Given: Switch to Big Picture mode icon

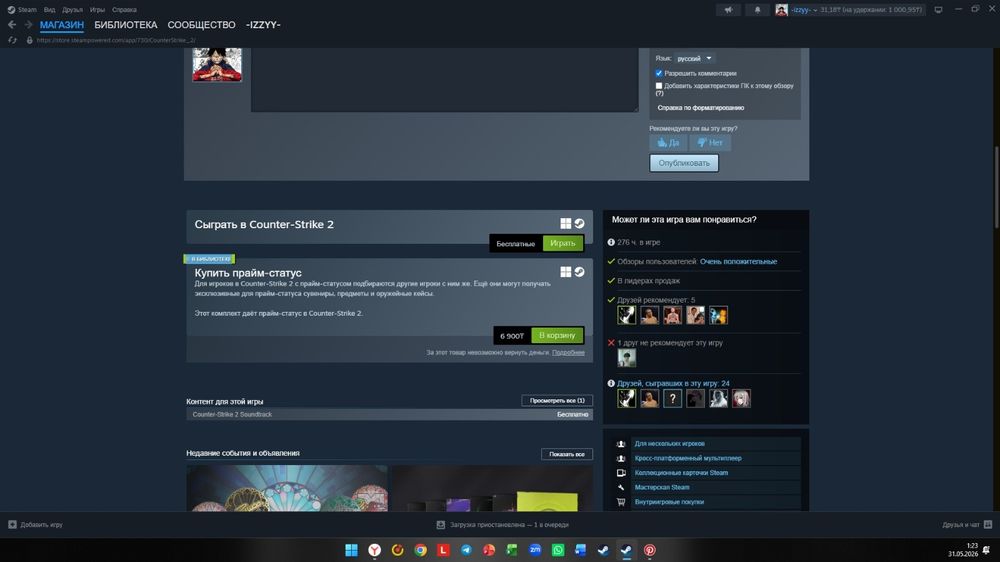Looking at the screenshot, I should [938, 10].
